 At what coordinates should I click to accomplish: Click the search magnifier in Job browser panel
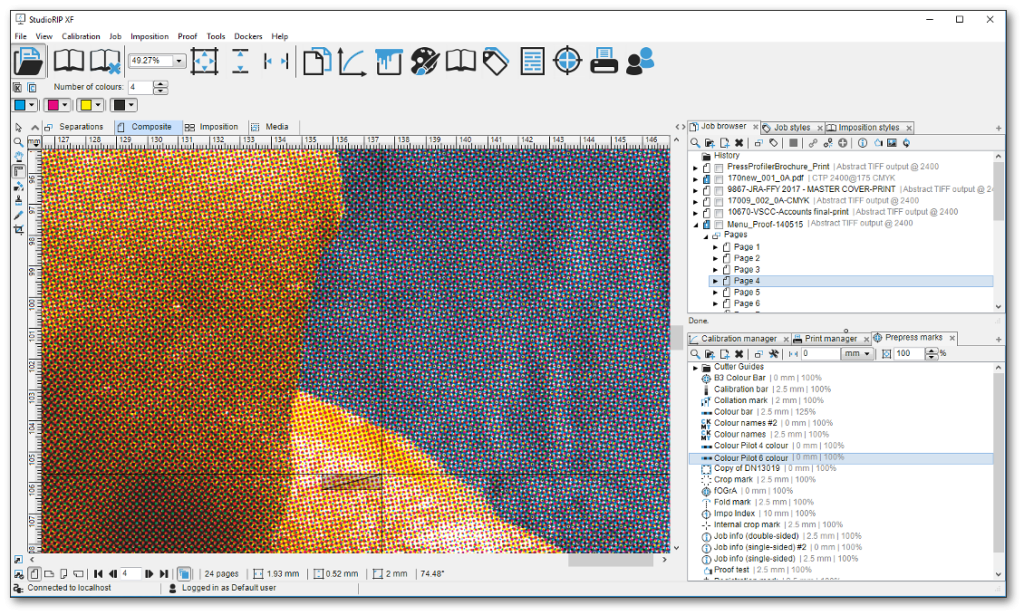pos(693,143)
